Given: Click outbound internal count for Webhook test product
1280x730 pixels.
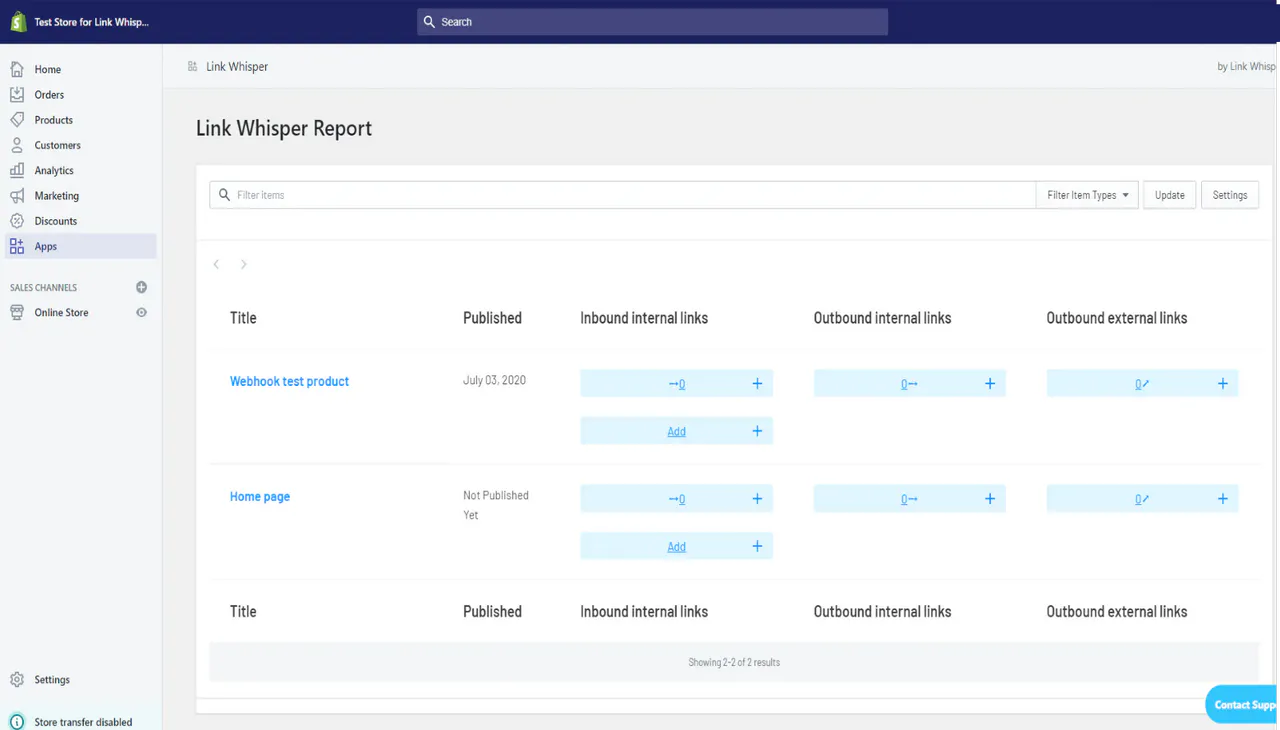Looking at the screenshot, I should click(x=909, y=384).
